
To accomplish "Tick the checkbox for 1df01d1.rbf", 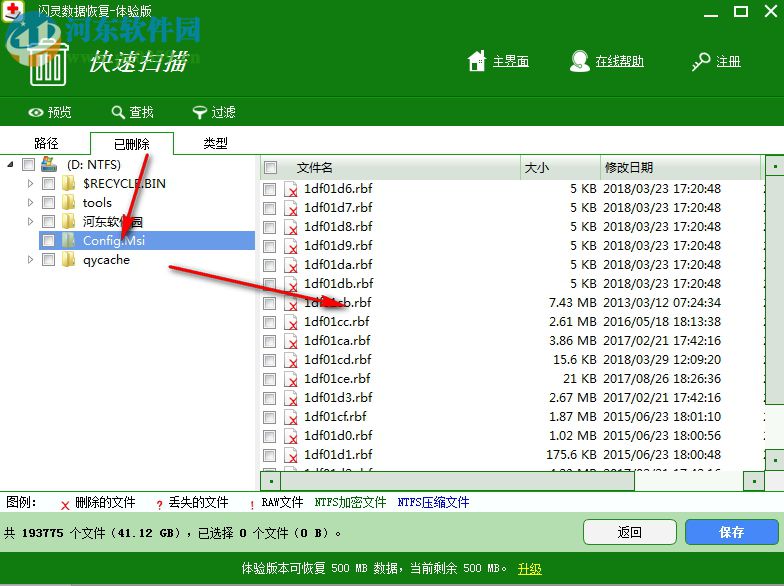I will [270, 455].
